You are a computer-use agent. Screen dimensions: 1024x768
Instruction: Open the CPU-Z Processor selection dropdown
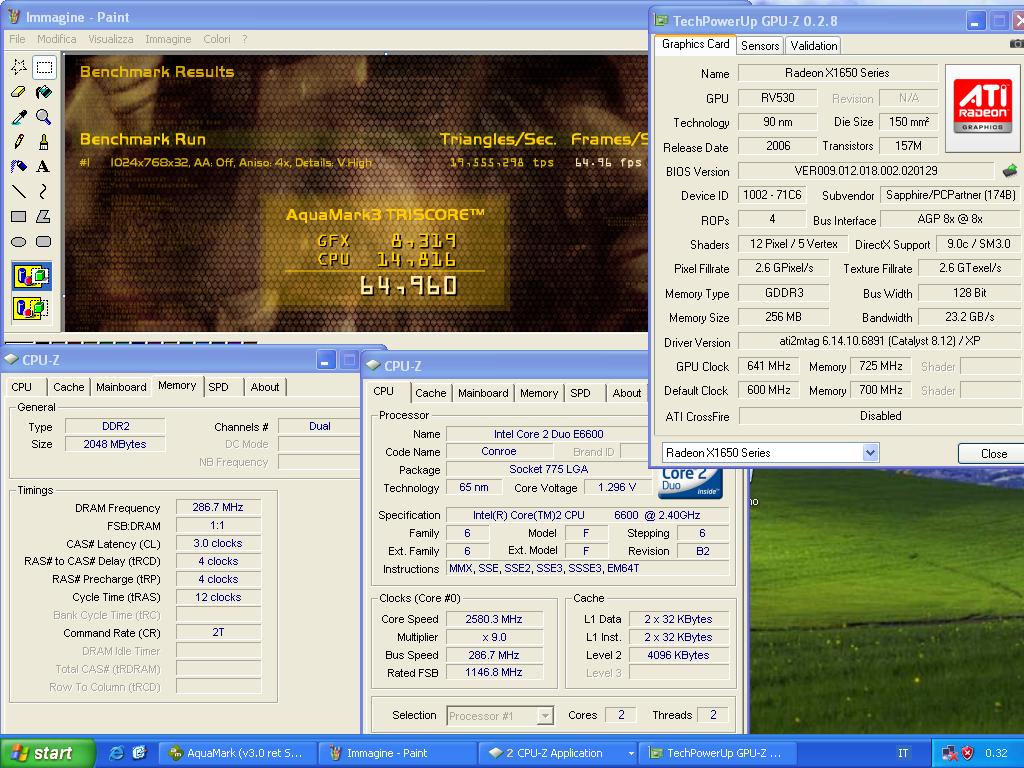point(545,716)
